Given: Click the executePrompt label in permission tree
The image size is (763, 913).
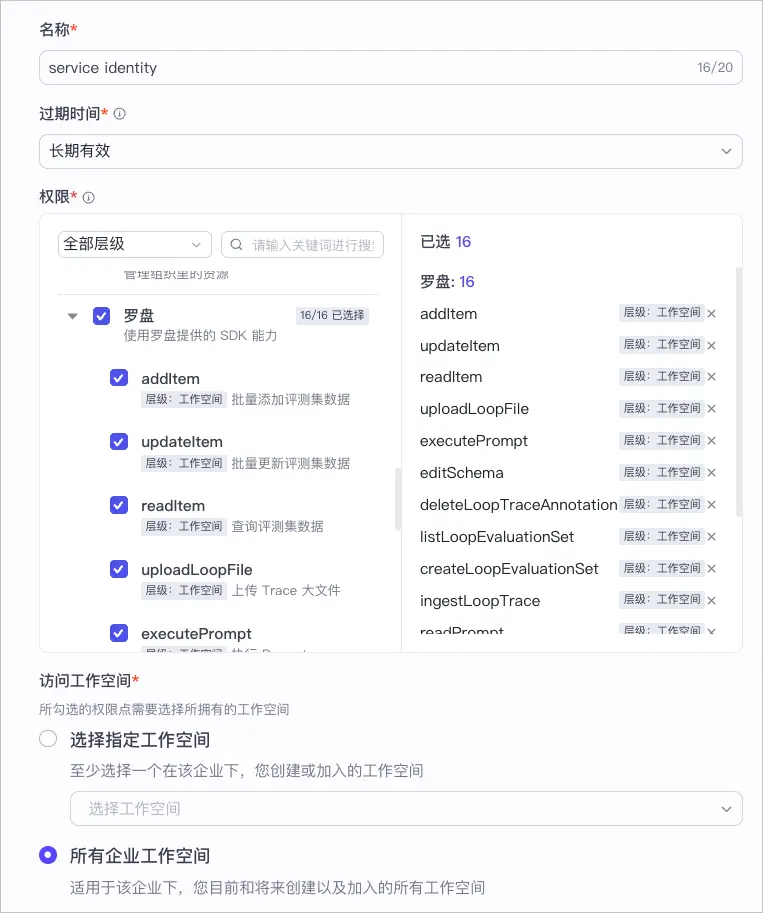Looking at the screenshot, I should [x=196, y=634].
